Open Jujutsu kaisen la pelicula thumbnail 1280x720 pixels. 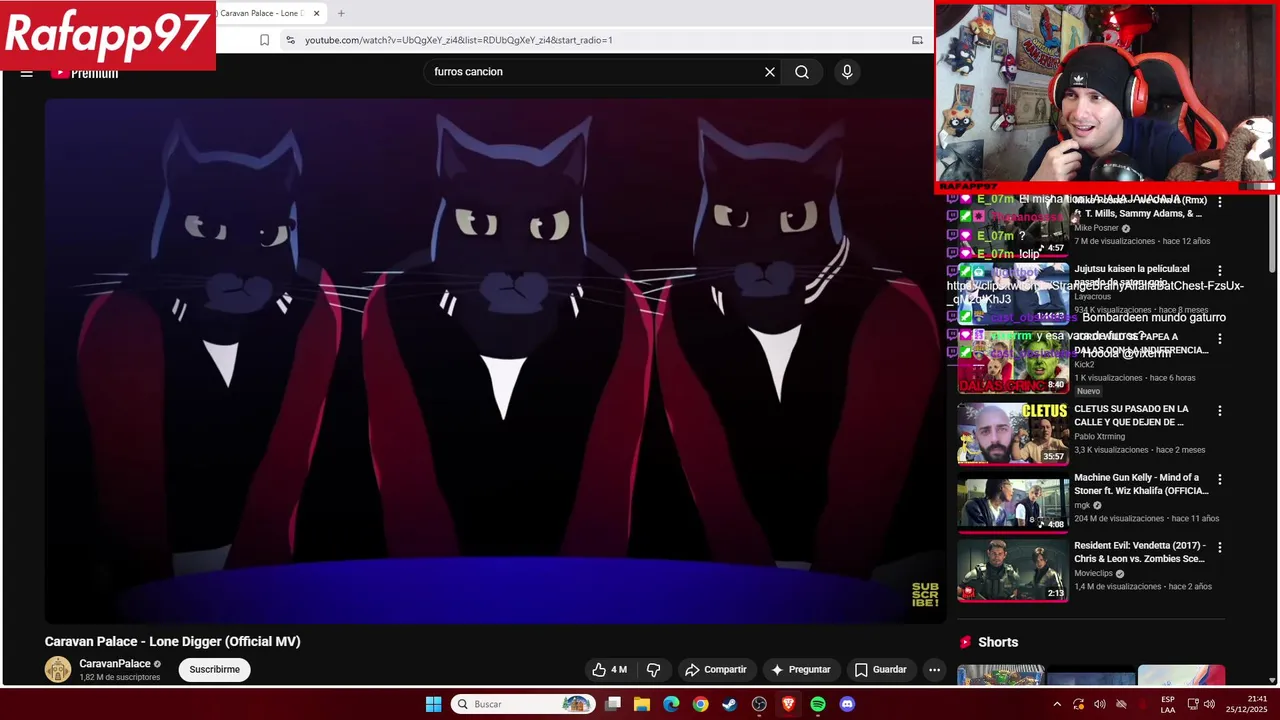[1013, 294]
